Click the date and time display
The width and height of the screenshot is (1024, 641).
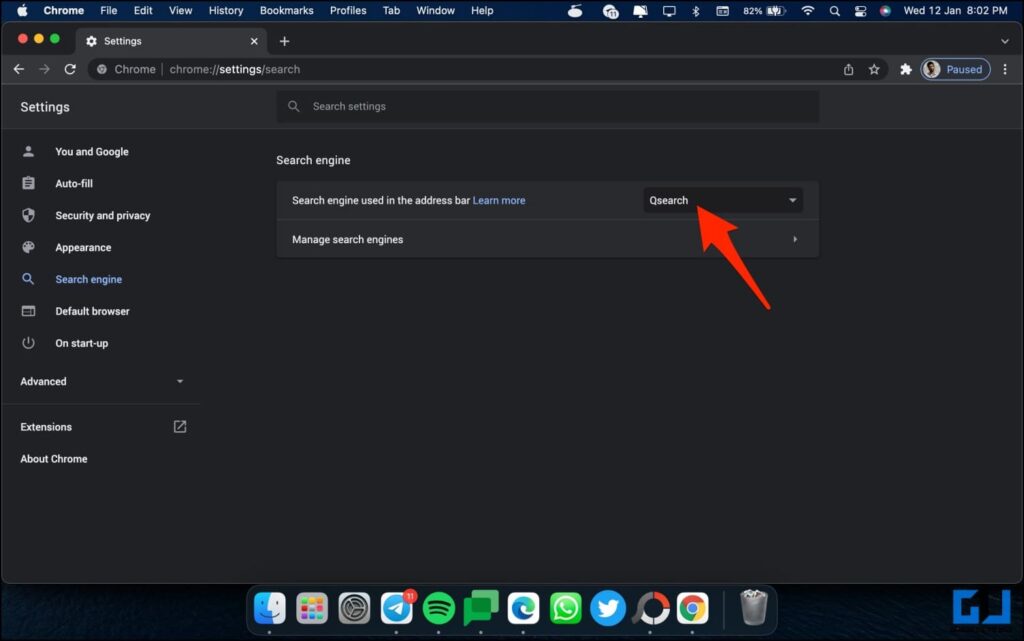tap(955, 10)
